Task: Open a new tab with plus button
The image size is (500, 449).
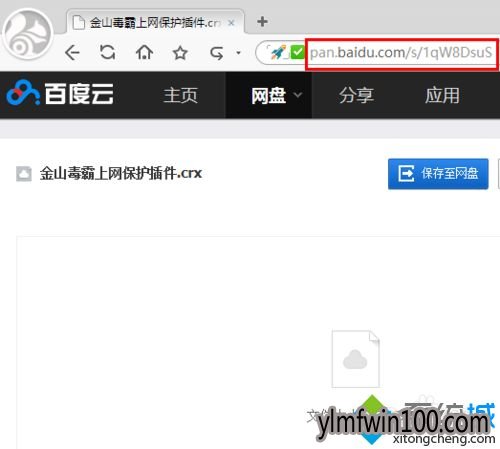Action: pyautogui.click(x=262, y=21)
